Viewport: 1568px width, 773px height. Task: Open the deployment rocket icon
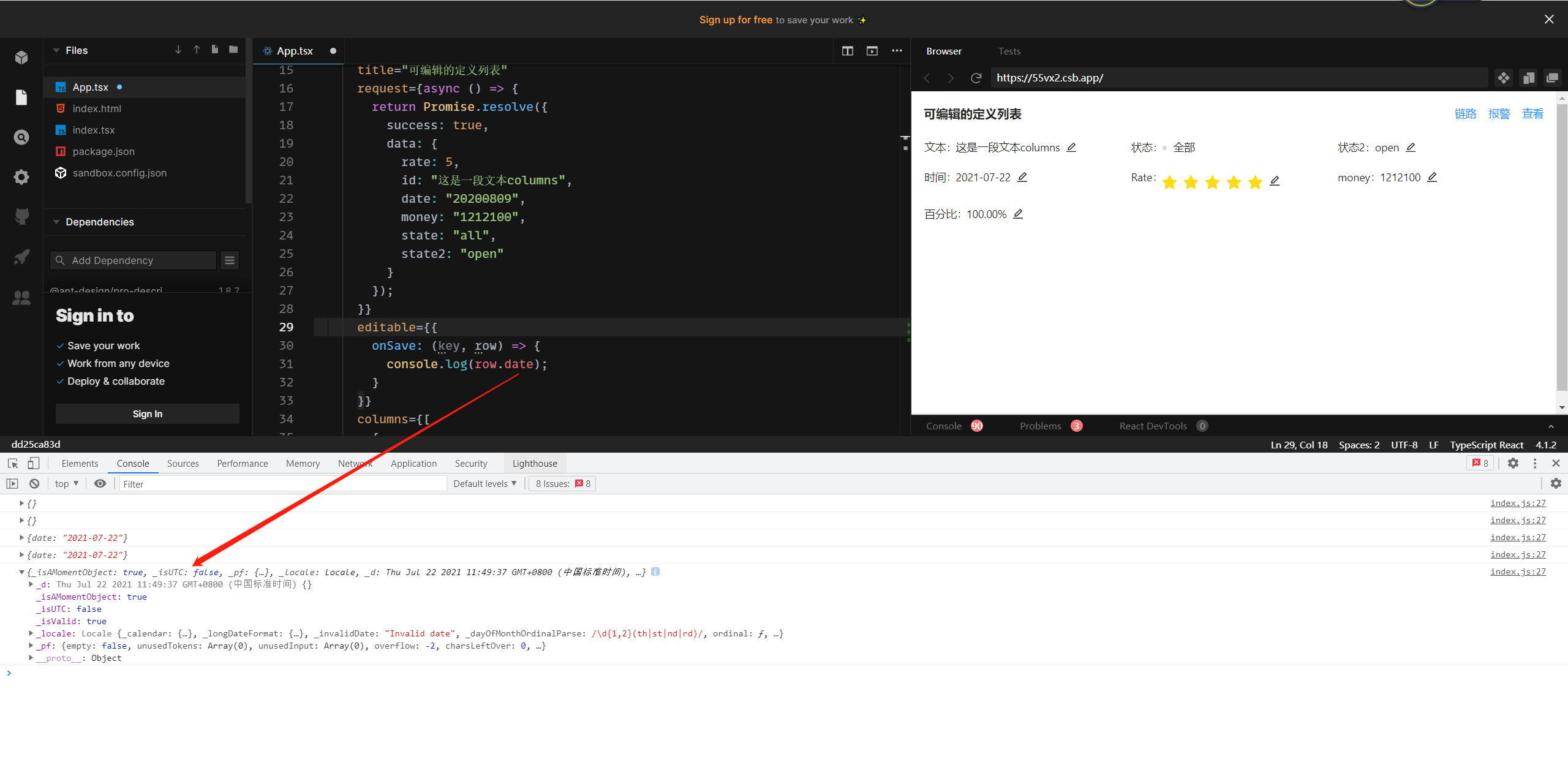coord(21,257)
